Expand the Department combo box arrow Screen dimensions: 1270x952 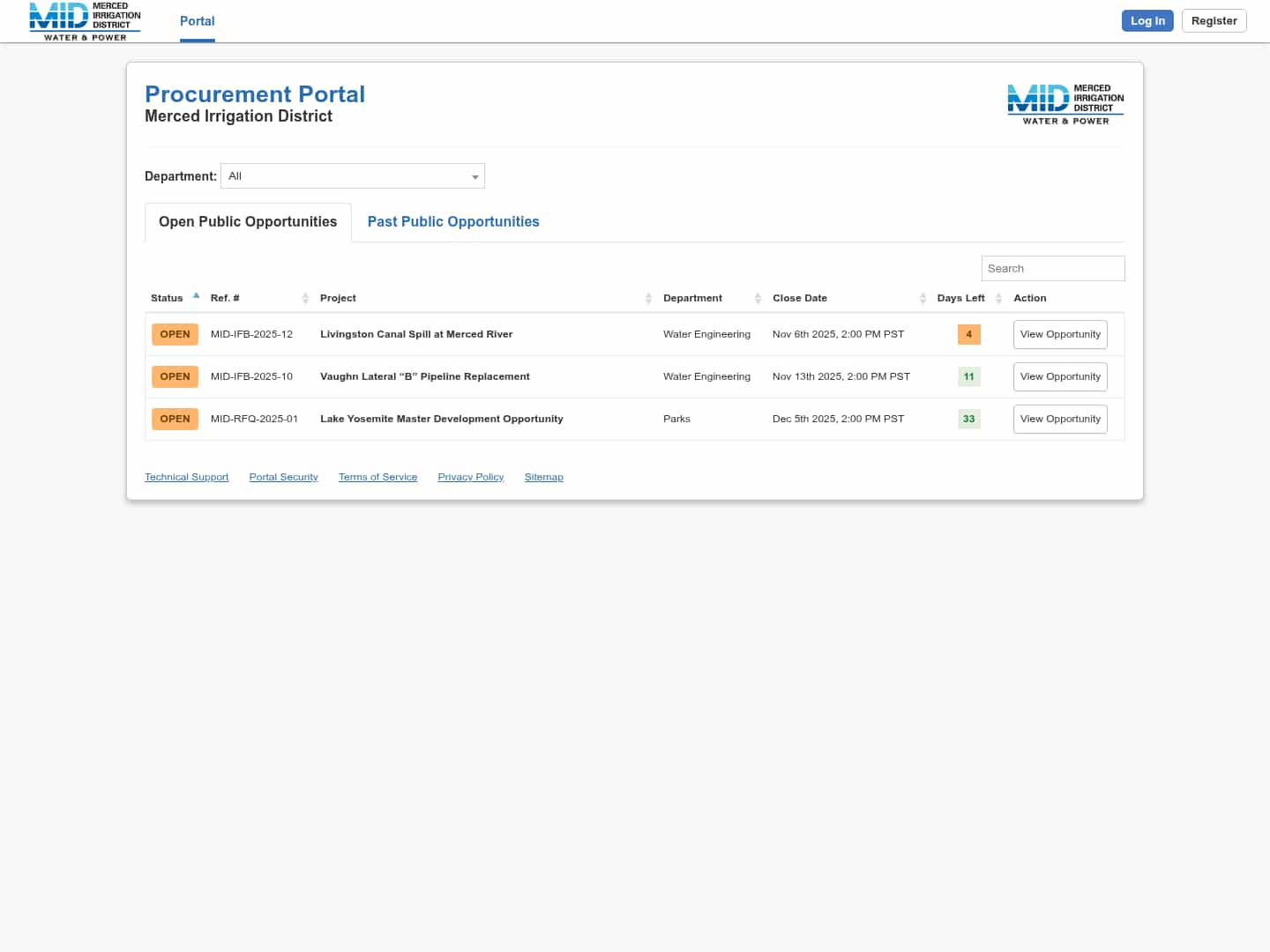pos(475,176)
